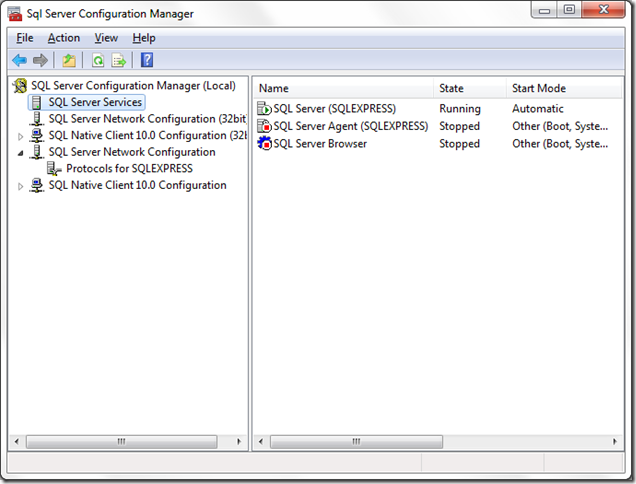This screenshot has height=484, width=636.
Task: Click the Refresh toolbar icon
Action: 98,60
